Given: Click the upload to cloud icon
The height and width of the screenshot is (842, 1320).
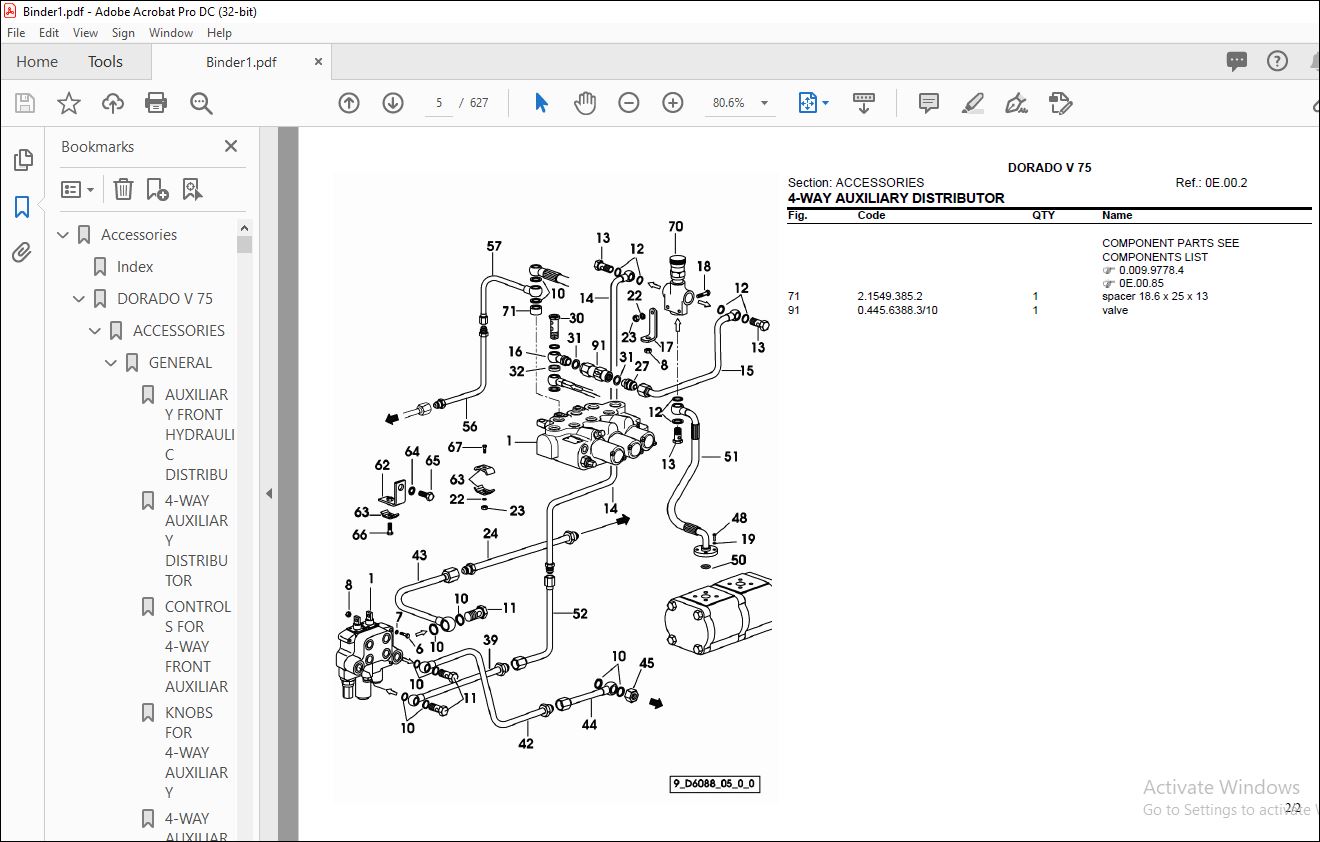Looking at the screenshot, I should pyautogui.click(x=113, y=103).
